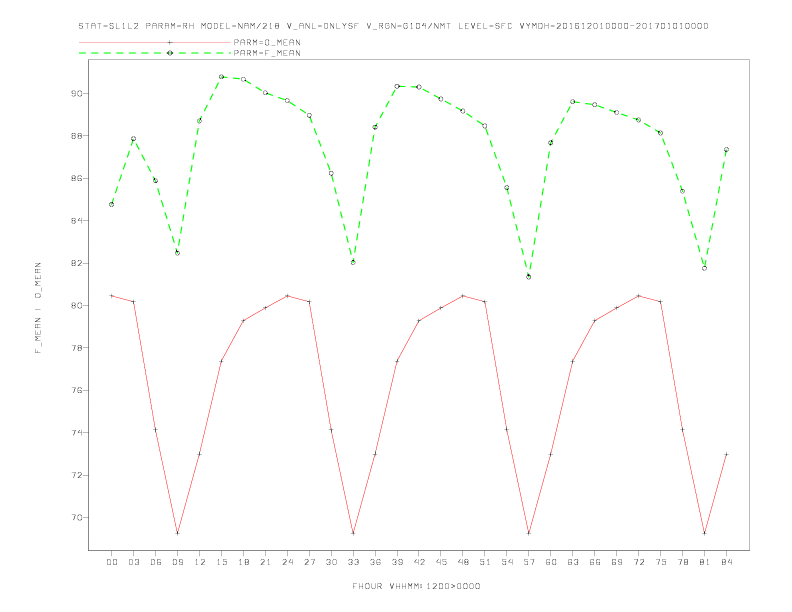
Task: Click the 82 tick on the y-axis
Action: click(x=77, y=263)
